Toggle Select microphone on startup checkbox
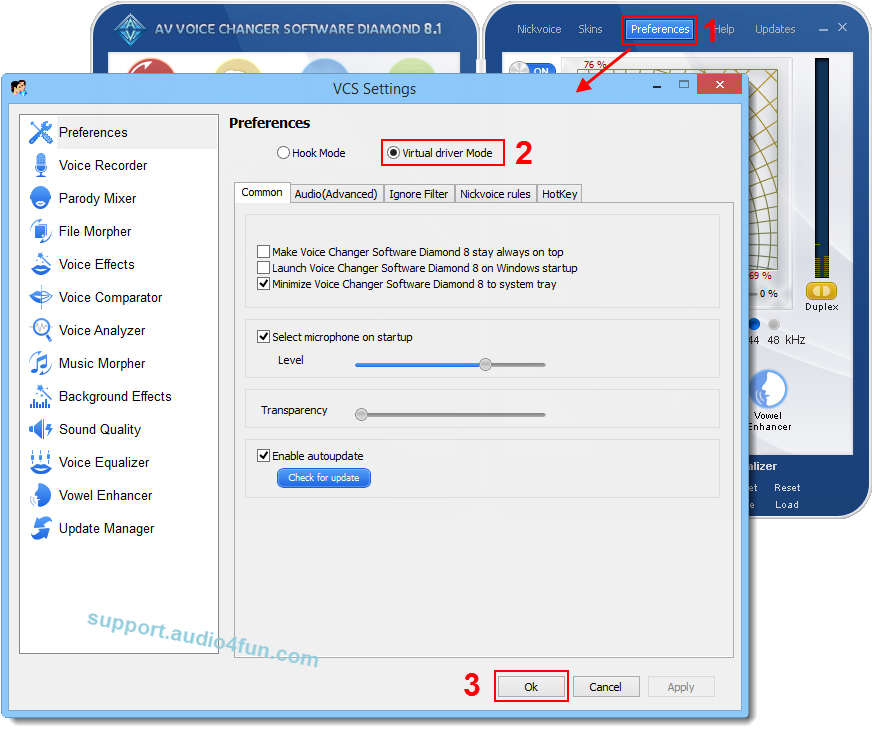 click(264, 336)
